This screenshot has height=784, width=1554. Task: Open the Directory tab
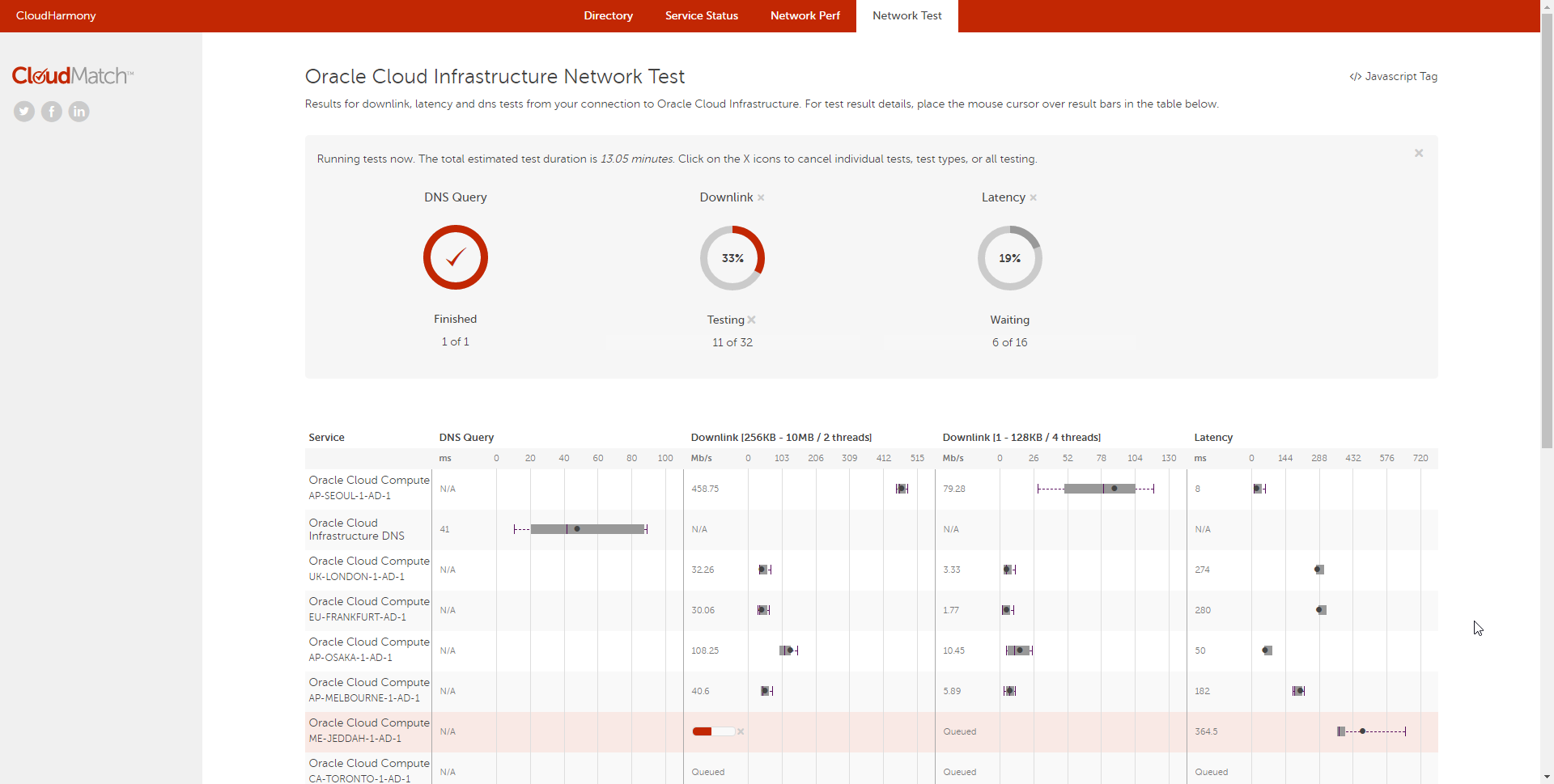point(609,15)
